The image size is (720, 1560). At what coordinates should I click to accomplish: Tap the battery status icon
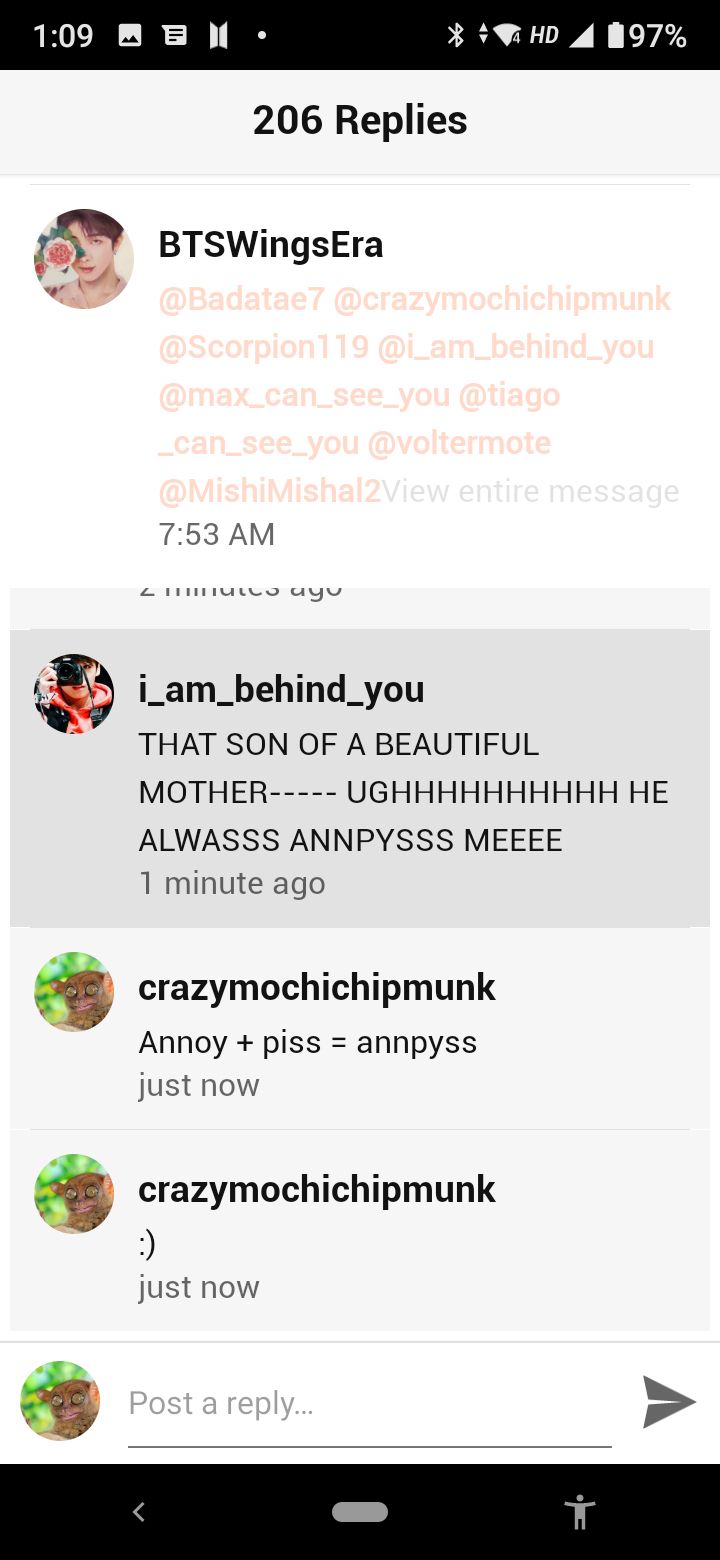616,36
